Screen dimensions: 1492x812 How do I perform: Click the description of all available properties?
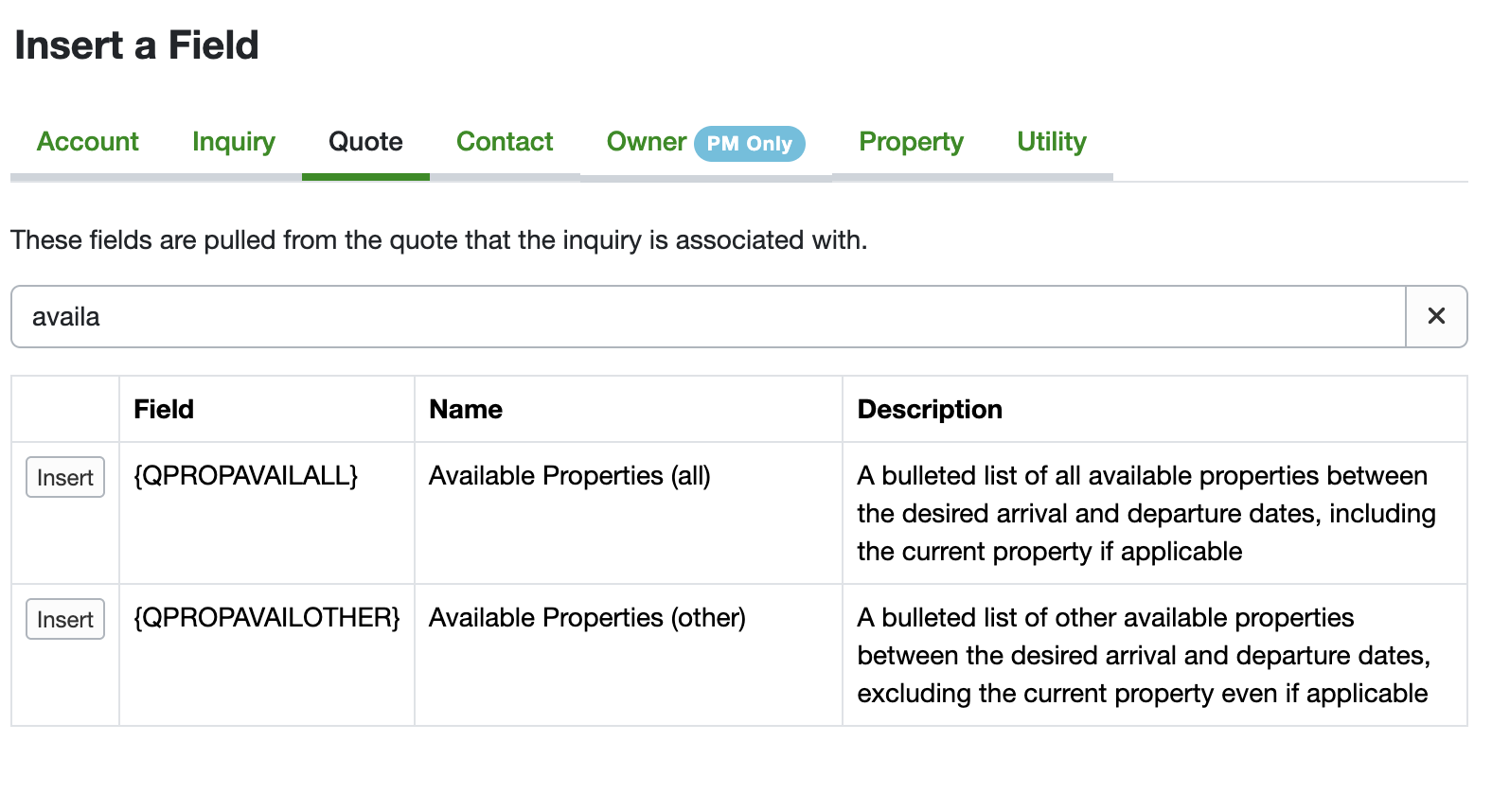pyautogui.click(x=1146, y=513)
